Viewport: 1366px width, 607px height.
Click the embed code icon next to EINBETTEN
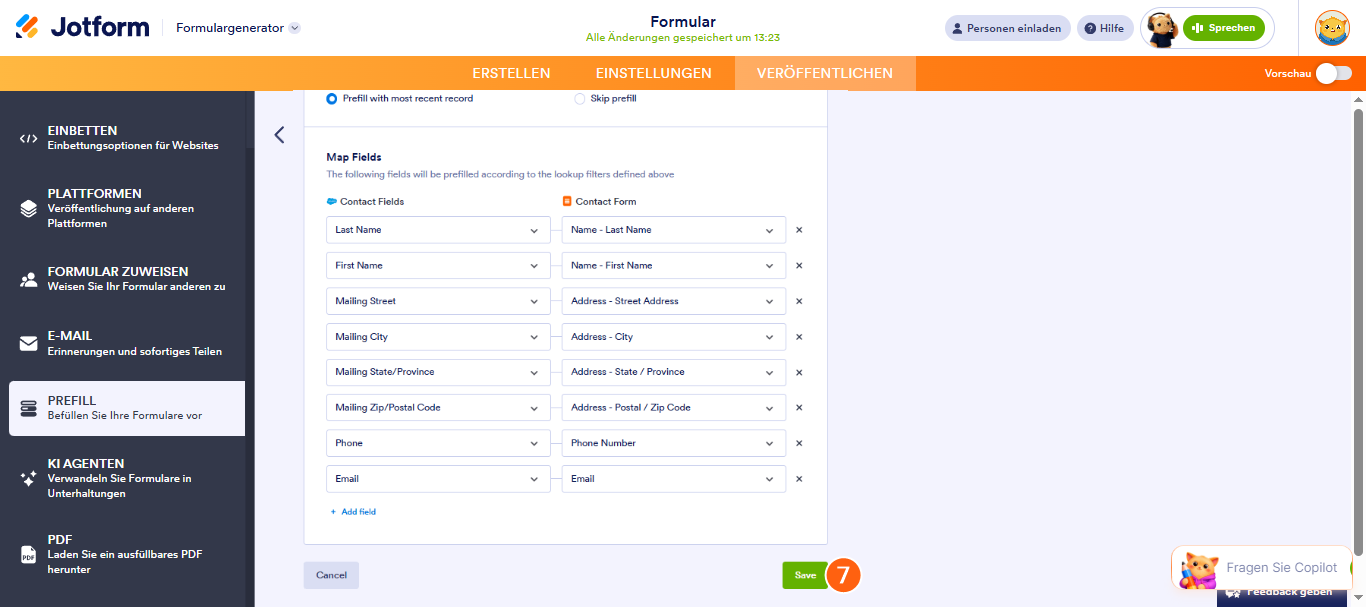[x=28, y=138]
